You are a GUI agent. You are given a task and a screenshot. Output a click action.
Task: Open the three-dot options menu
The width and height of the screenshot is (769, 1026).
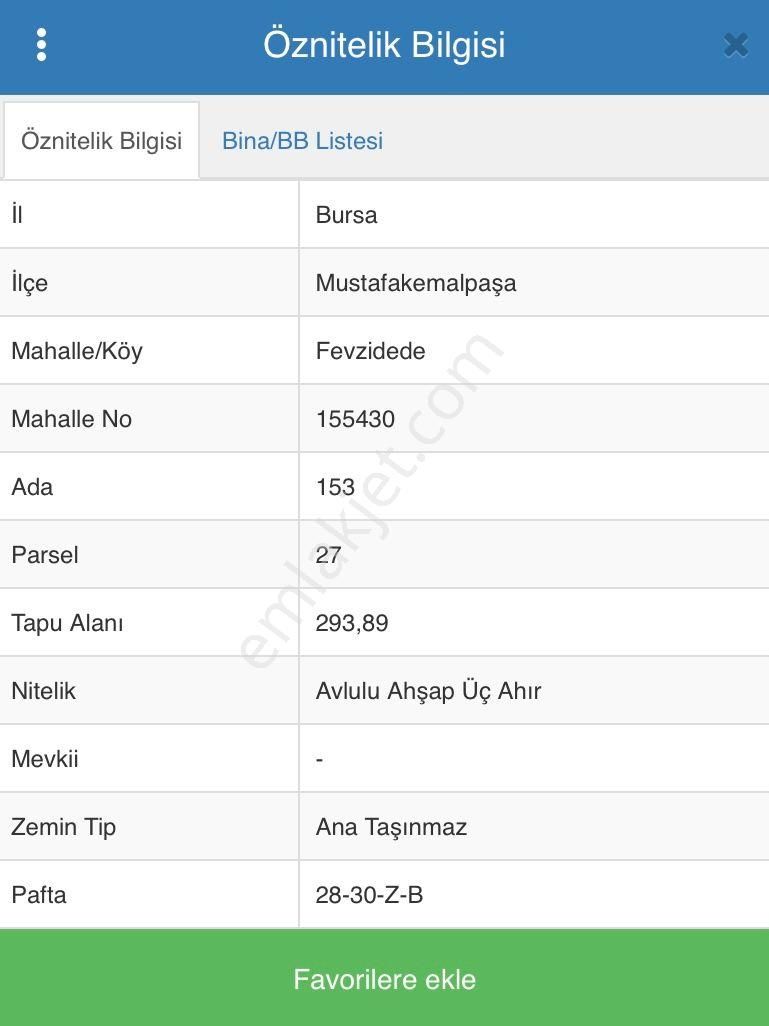coord(41,45)
